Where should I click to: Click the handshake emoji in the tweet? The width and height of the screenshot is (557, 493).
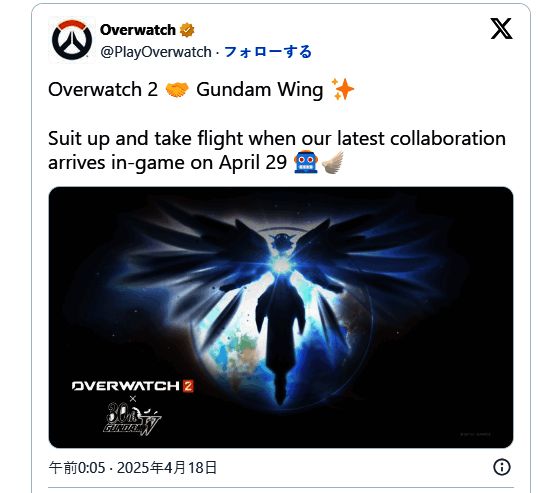click(x=177, y=89)
